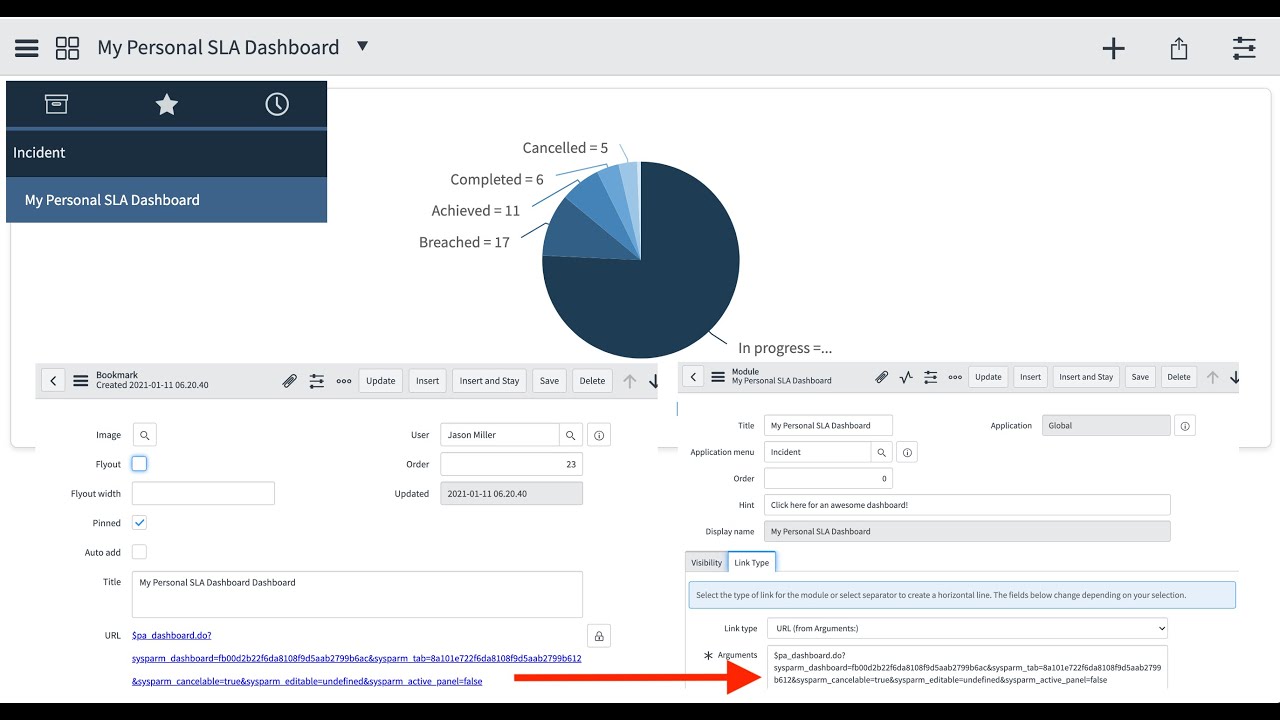Open the bookmarks tab icon in the sidebar
The height and width of the screenshot is (720, 1280).
click(x=56, y=103)
